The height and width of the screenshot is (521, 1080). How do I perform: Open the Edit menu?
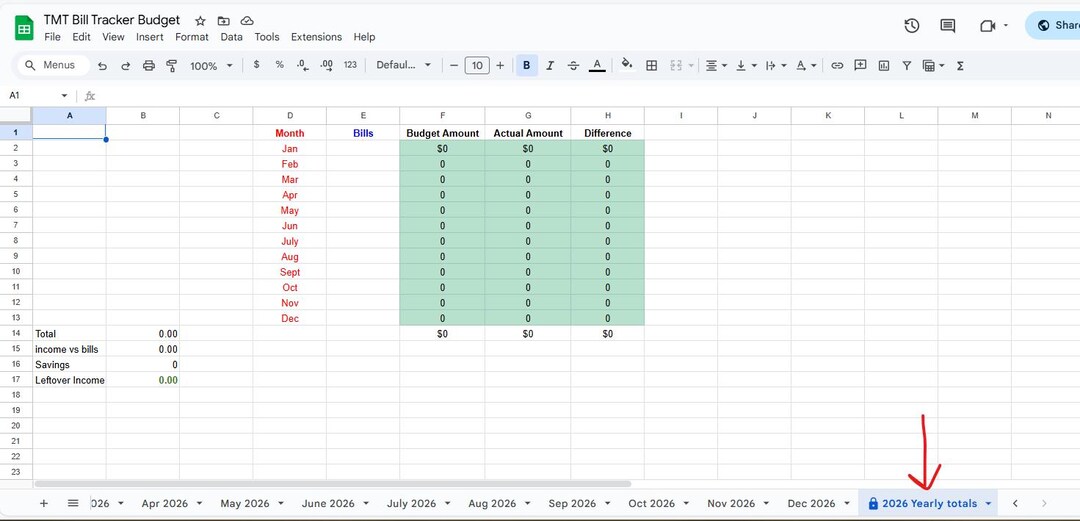tap(81, 37)
